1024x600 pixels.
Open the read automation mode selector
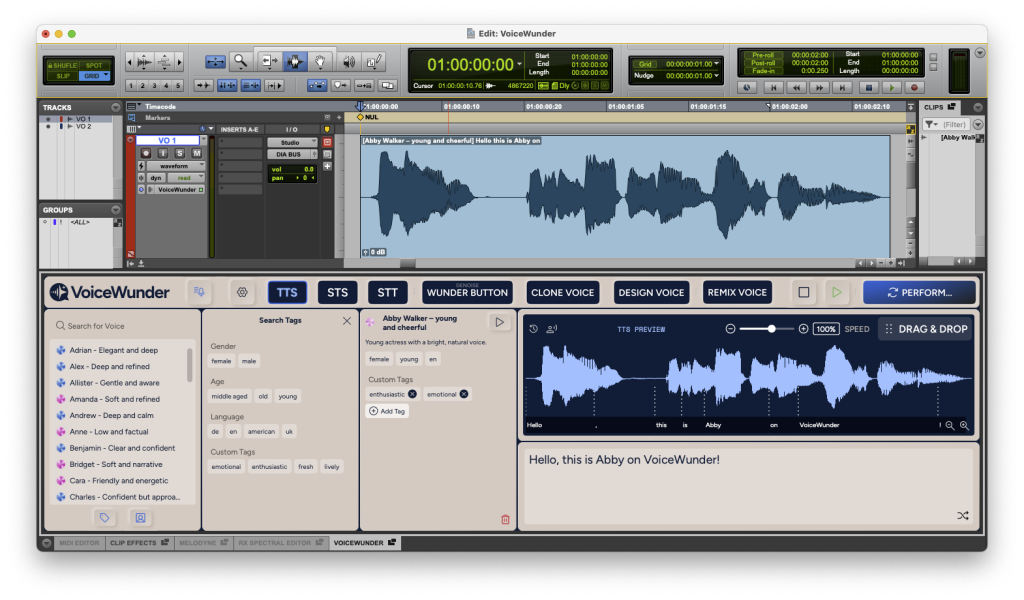(187, 178)
